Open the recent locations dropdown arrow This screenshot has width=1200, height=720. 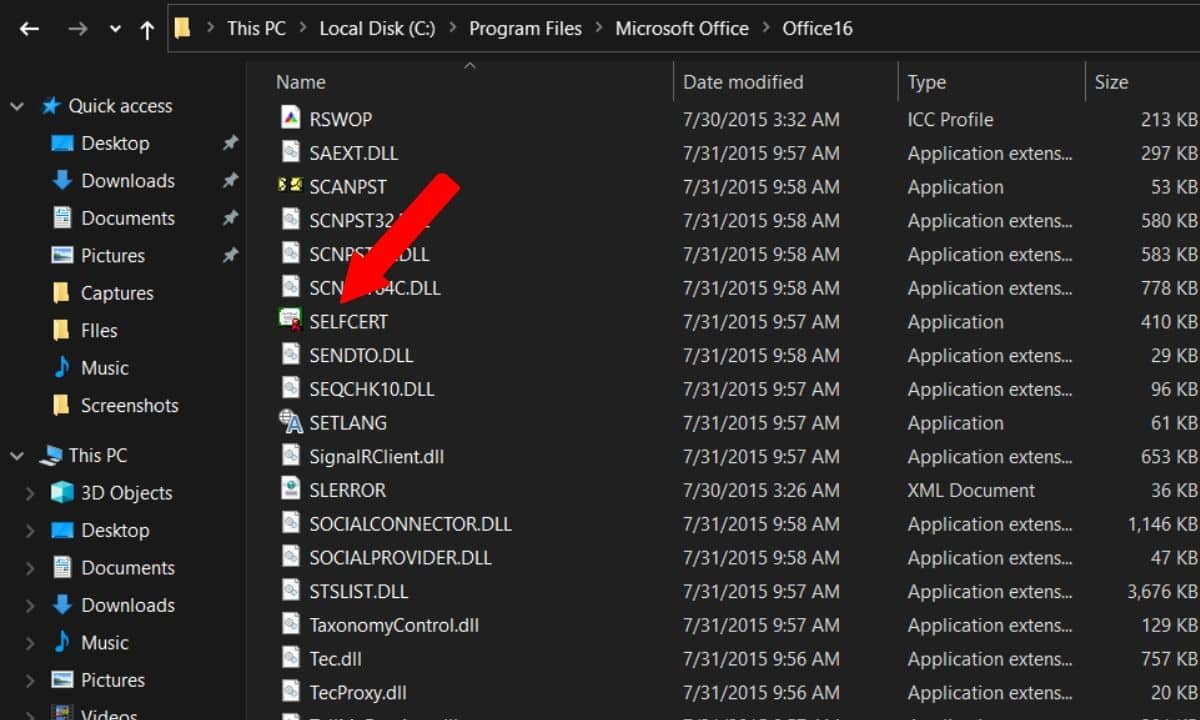[115, 29]
